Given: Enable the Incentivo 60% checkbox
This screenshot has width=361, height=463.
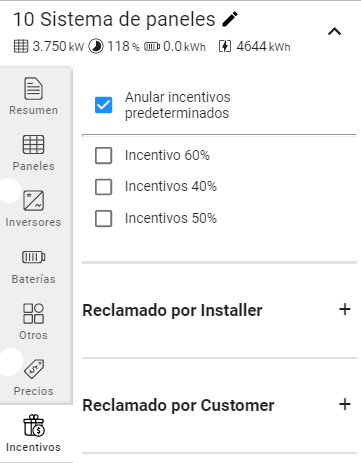Looking at the screenshot, I should tap(103, 156).
